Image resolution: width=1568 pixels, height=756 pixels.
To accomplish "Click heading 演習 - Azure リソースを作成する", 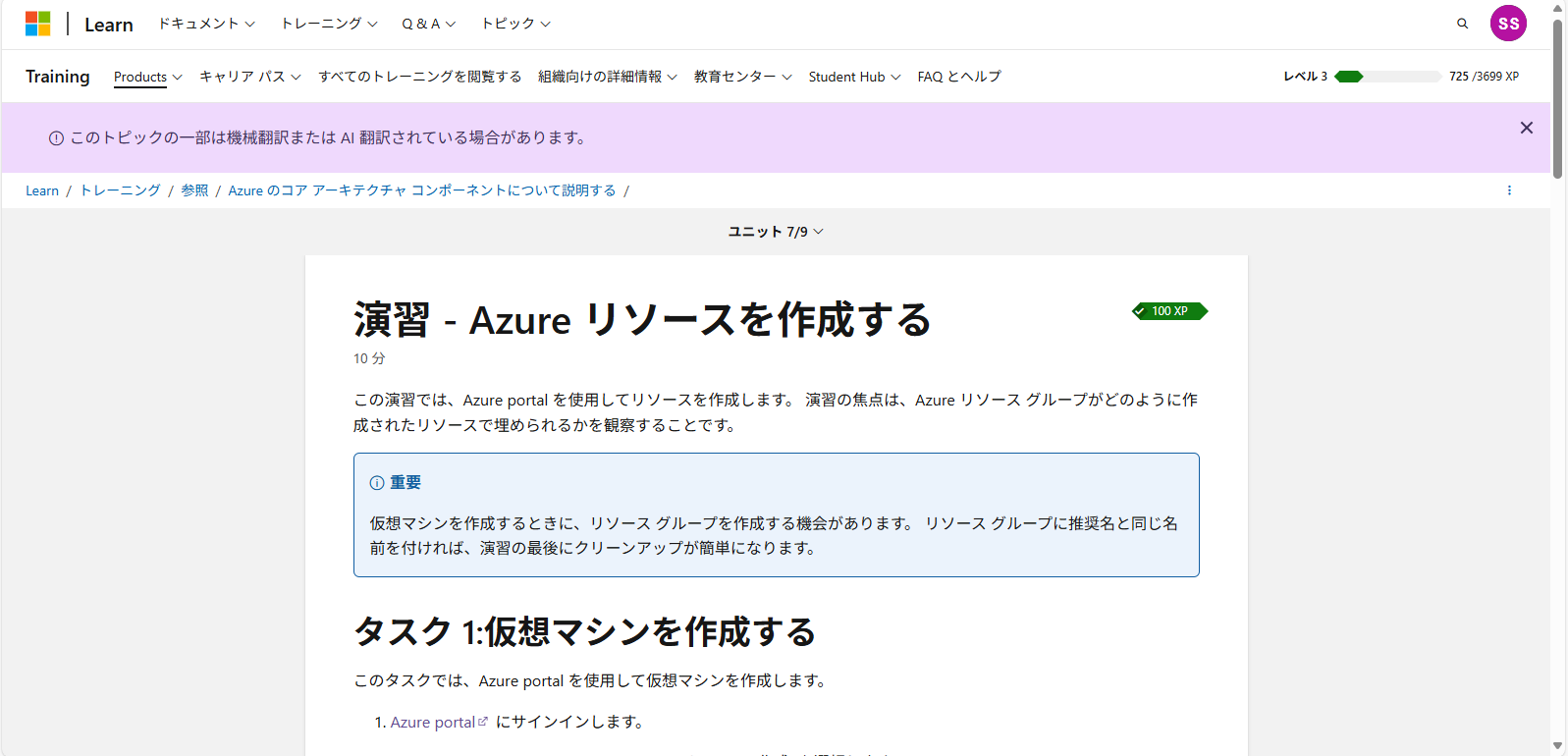I will coord(642,320).
